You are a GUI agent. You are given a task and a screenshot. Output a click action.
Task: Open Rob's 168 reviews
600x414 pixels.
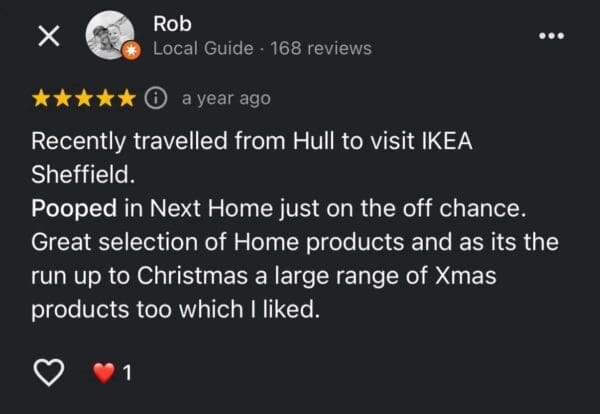pos(313,48)
